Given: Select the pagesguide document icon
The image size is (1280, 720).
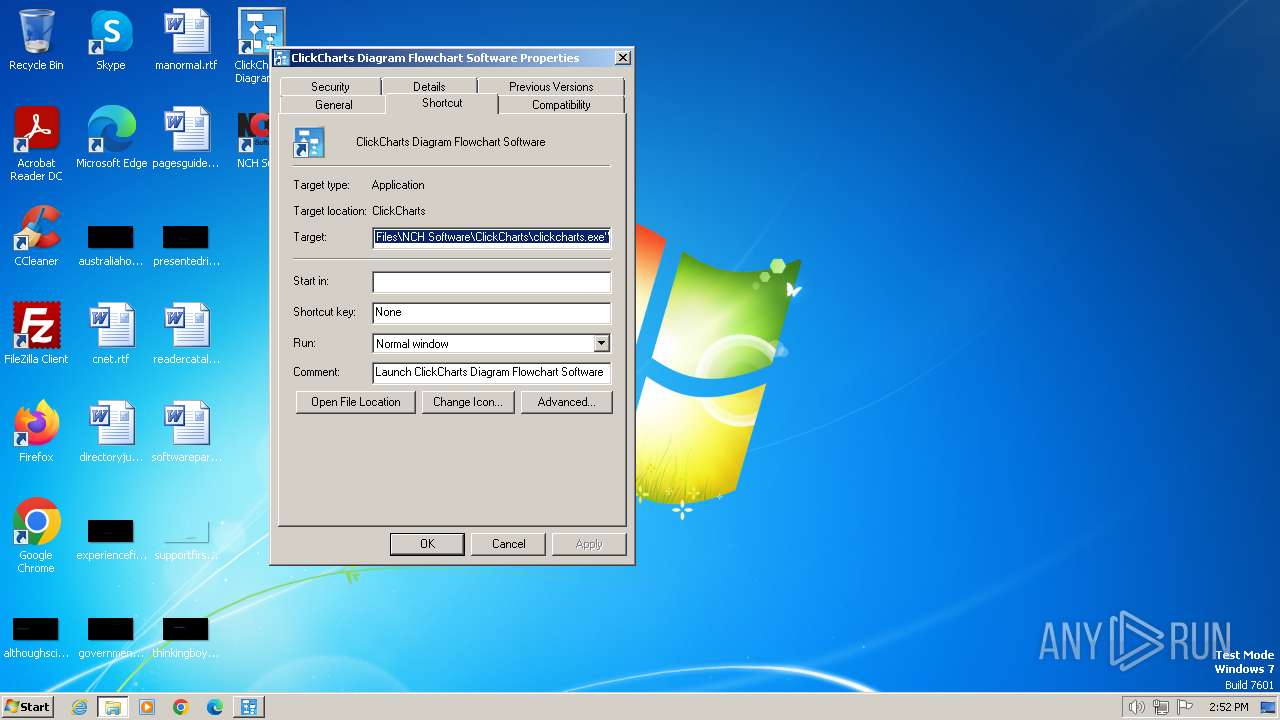Looking at the screenshot, I should click(186, 138).
